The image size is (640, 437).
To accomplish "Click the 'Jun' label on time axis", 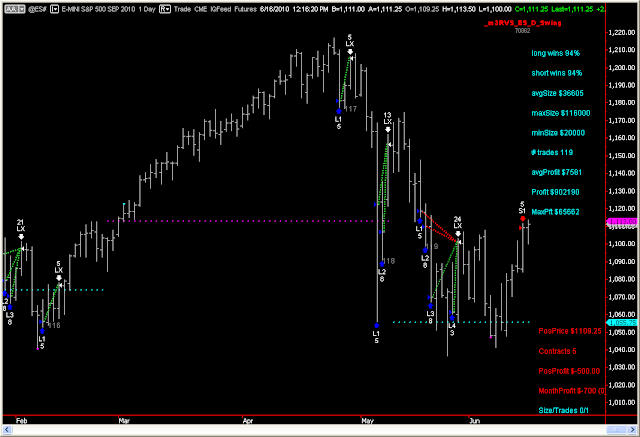I will (474, 421).
